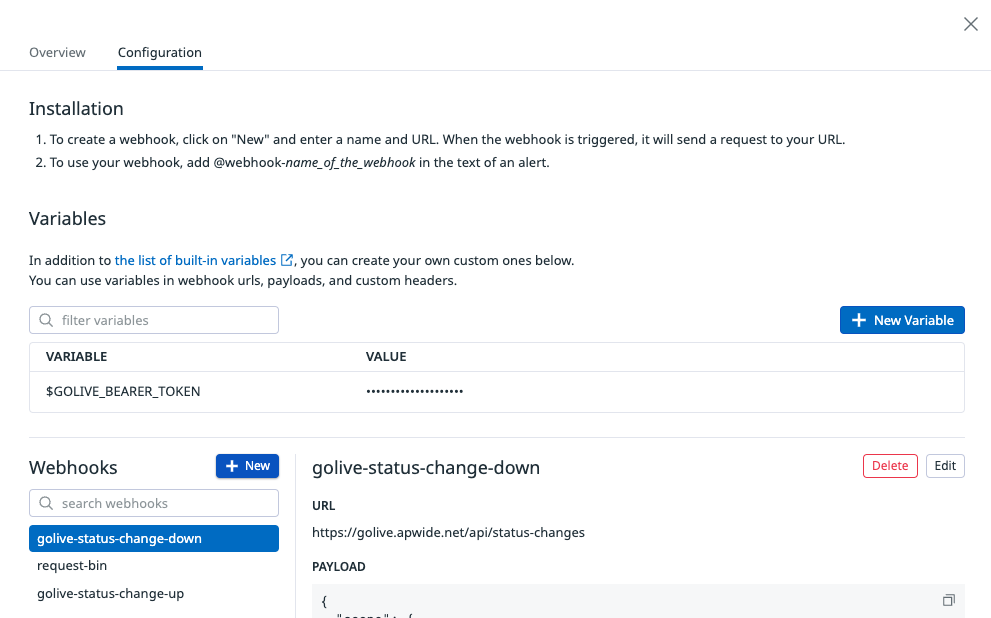Viewport: 991px width, 618px height.
Task: Copy the payload using the copy icon
Action: (x=948, y=600)
